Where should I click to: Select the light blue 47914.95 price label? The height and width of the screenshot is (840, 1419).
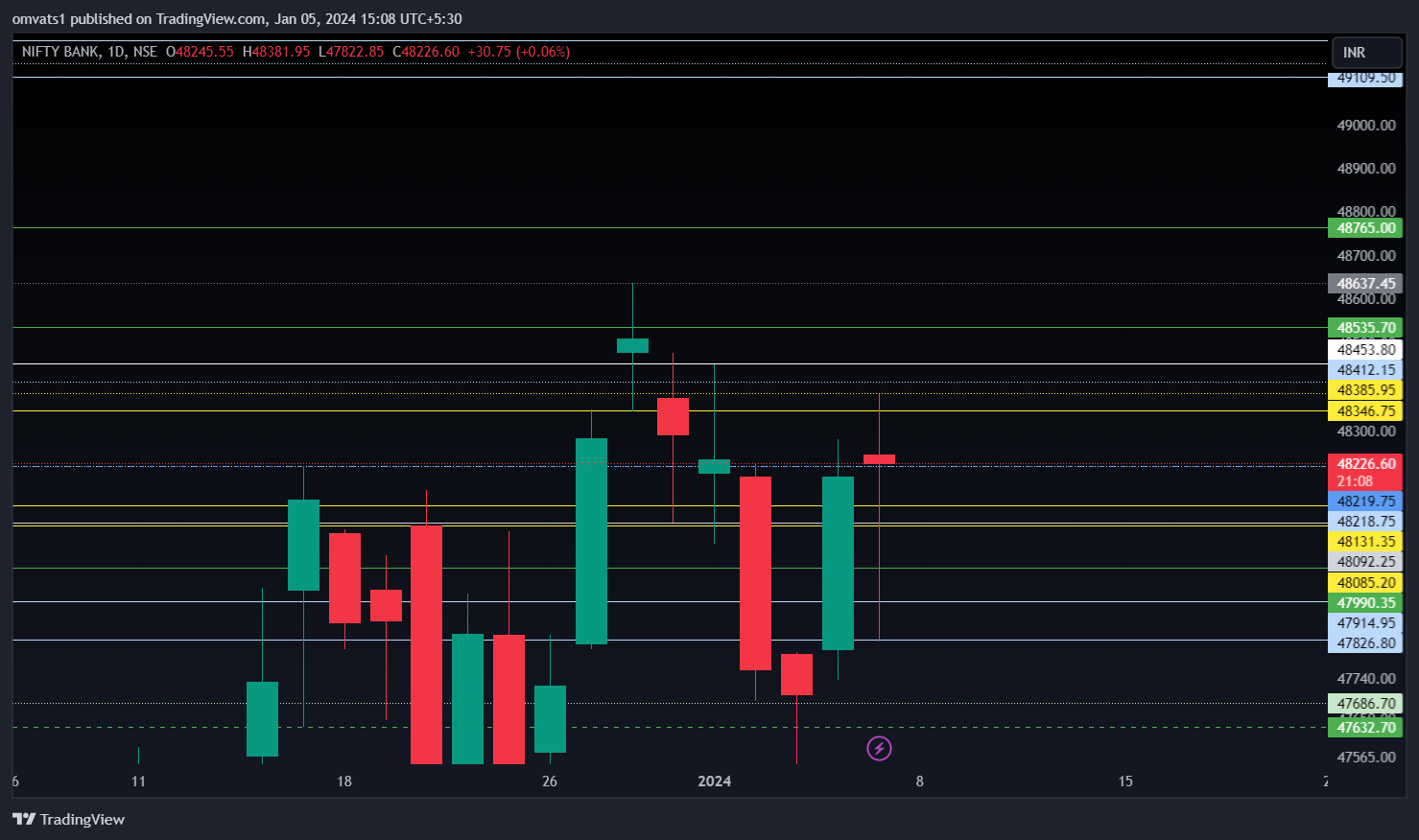(x=1365, y=623)
